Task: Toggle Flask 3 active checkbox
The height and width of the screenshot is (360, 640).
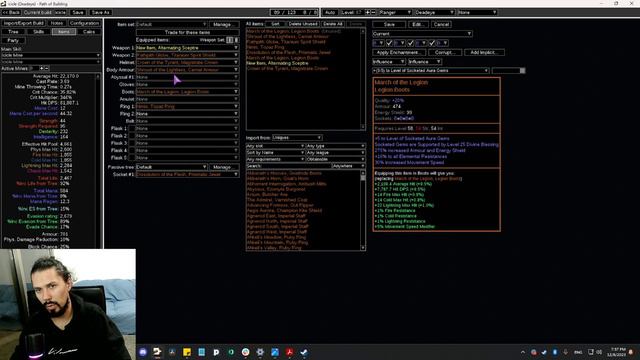Action: tap(131, 143)
